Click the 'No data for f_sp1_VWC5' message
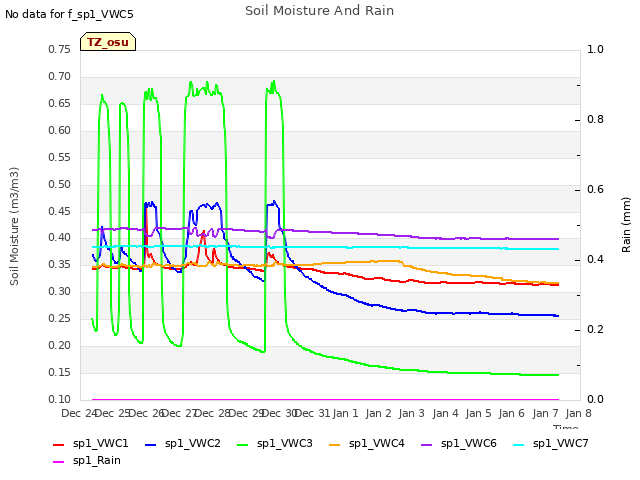 [x=69, y=14]
